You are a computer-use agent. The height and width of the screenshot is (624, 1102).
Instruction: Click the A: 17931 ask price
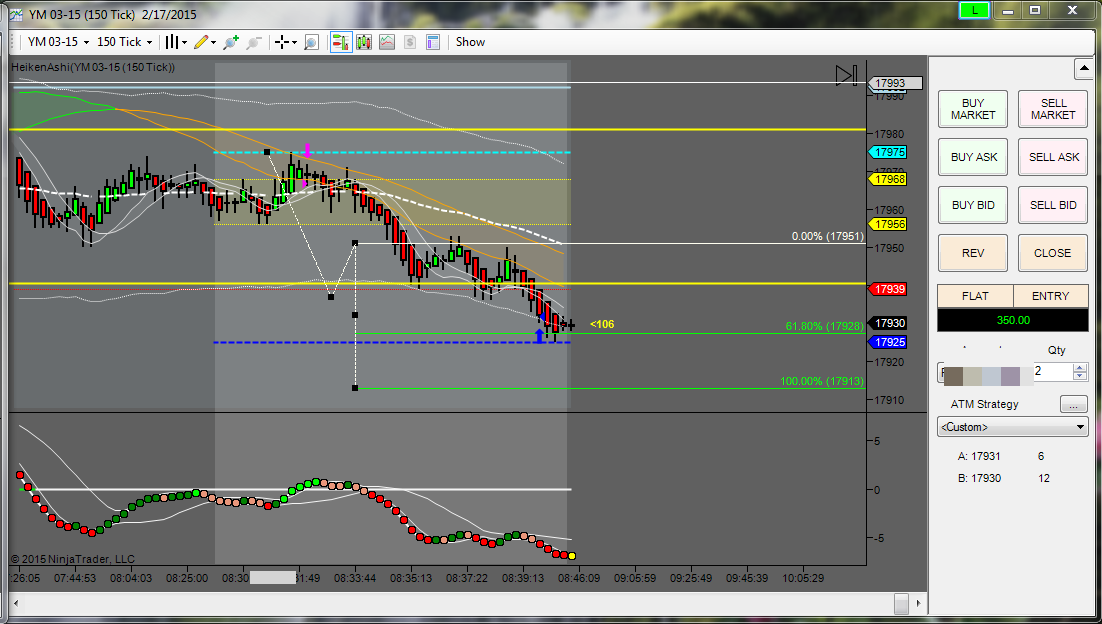978,456
